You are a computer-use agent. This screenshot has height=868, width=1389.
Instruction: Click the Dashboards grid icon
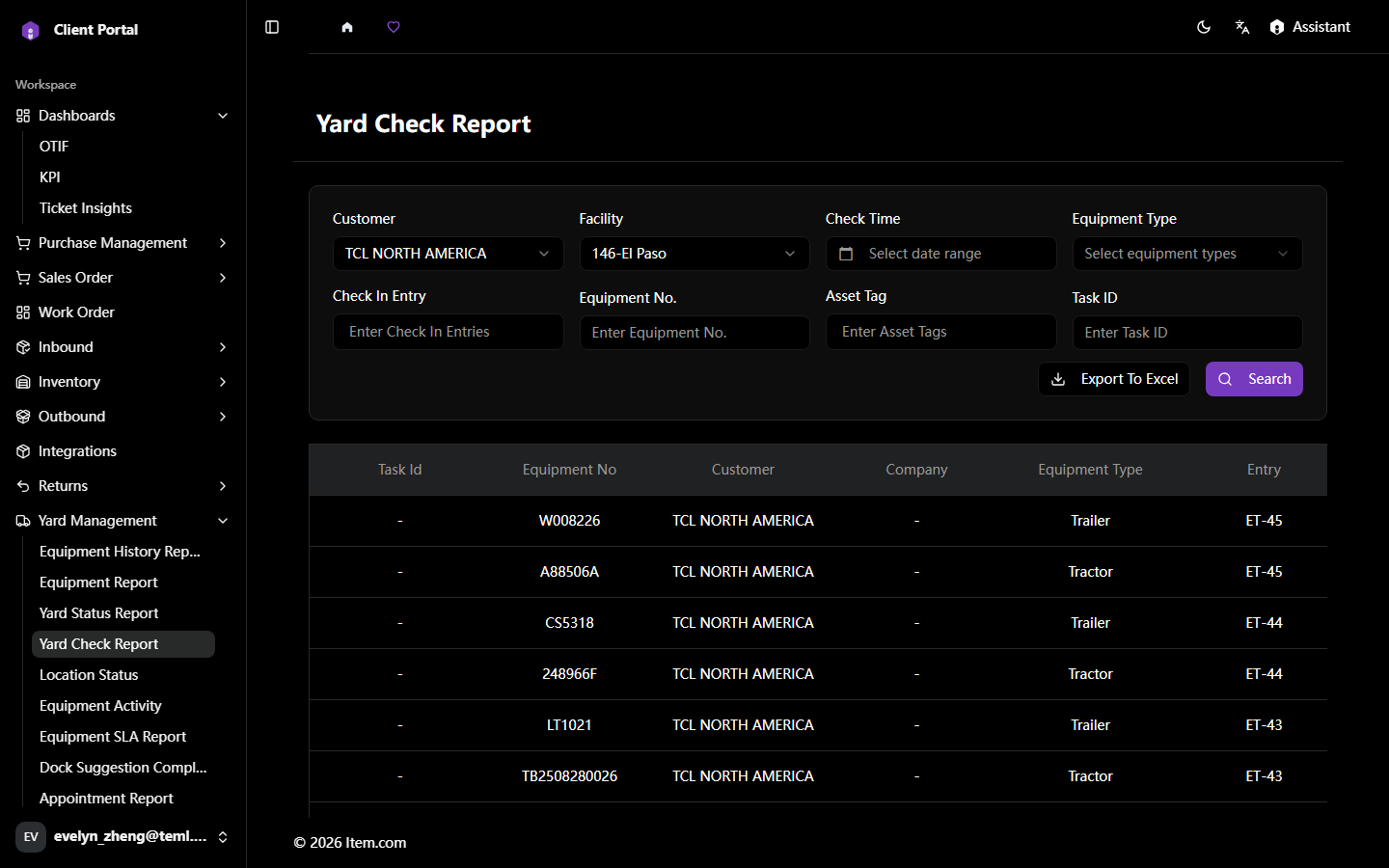23,116
